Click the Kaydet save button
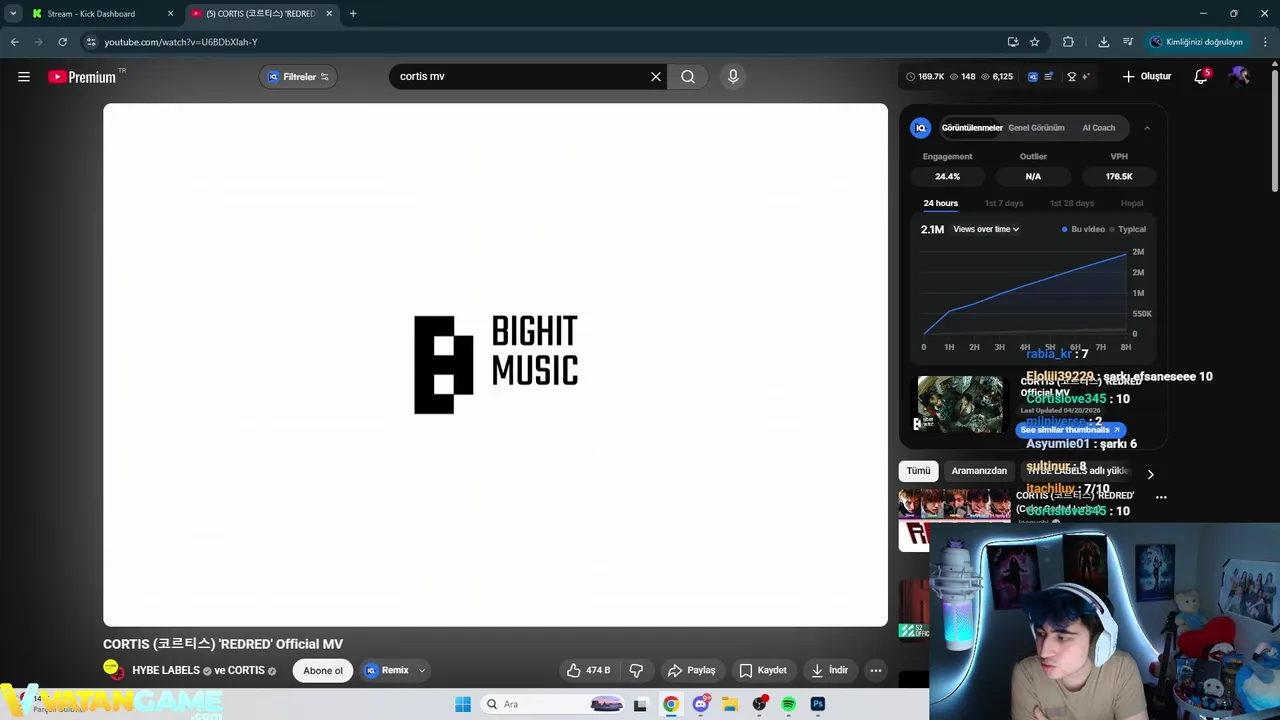Image resolution: width=1280 pixels, height=720 pixels. [763, 671]
